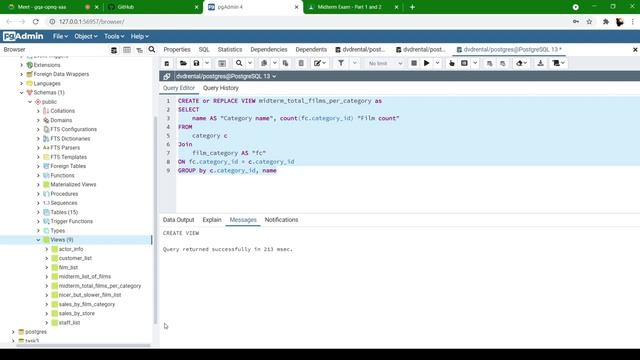Click the Find magnifier in query toolbar

tap(239, 63)
